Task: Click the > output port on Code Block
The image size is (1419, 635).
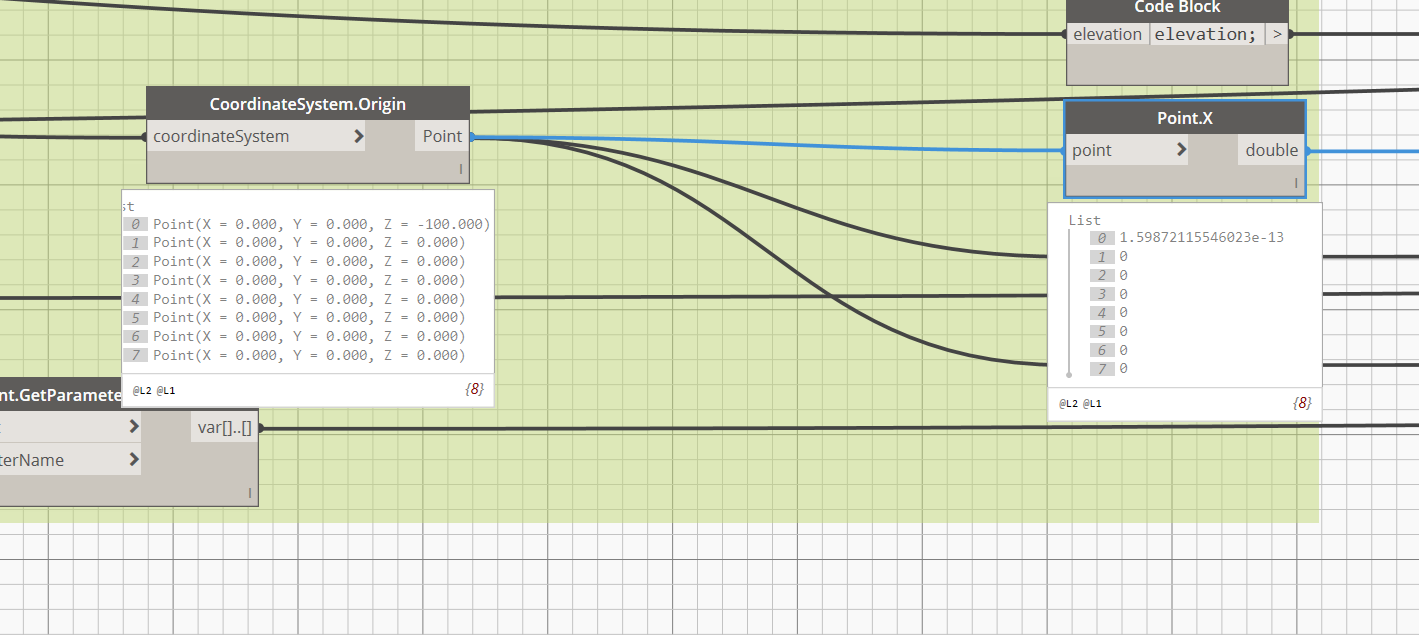Action: click(1277, 34)
